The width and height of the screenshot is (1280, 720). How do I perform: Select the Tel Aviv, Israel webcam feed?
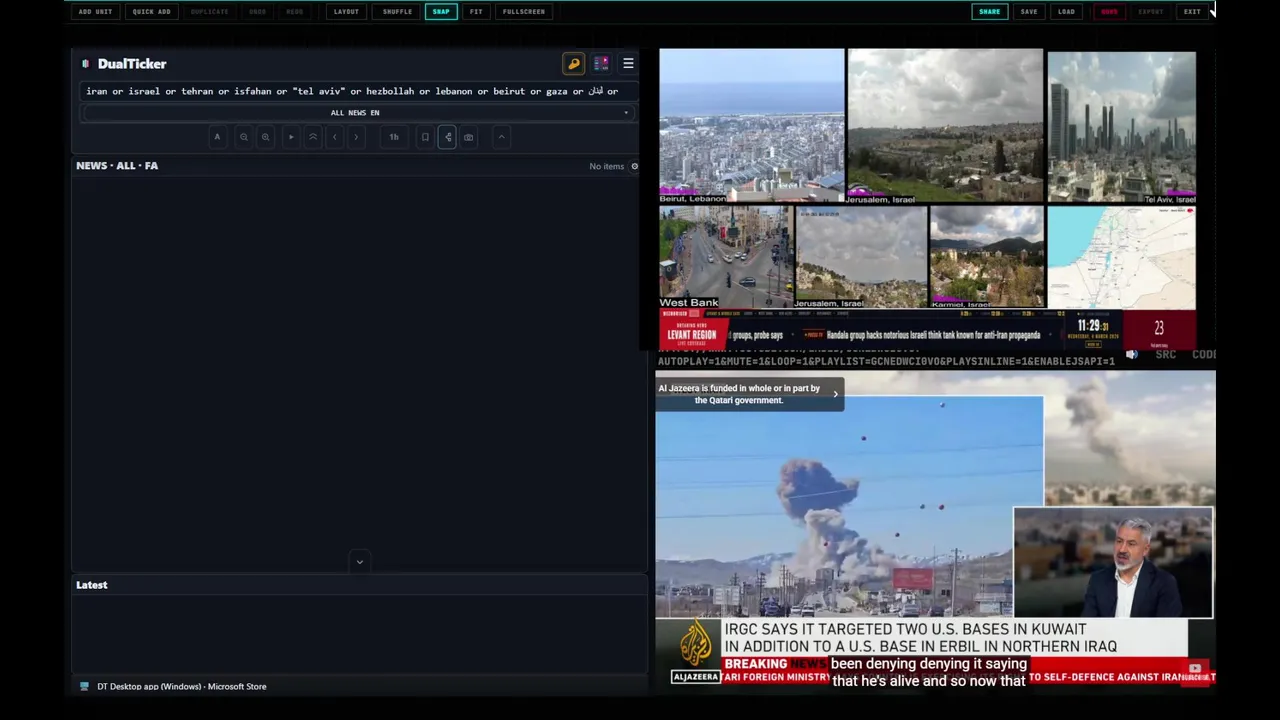click(1121, 127)
